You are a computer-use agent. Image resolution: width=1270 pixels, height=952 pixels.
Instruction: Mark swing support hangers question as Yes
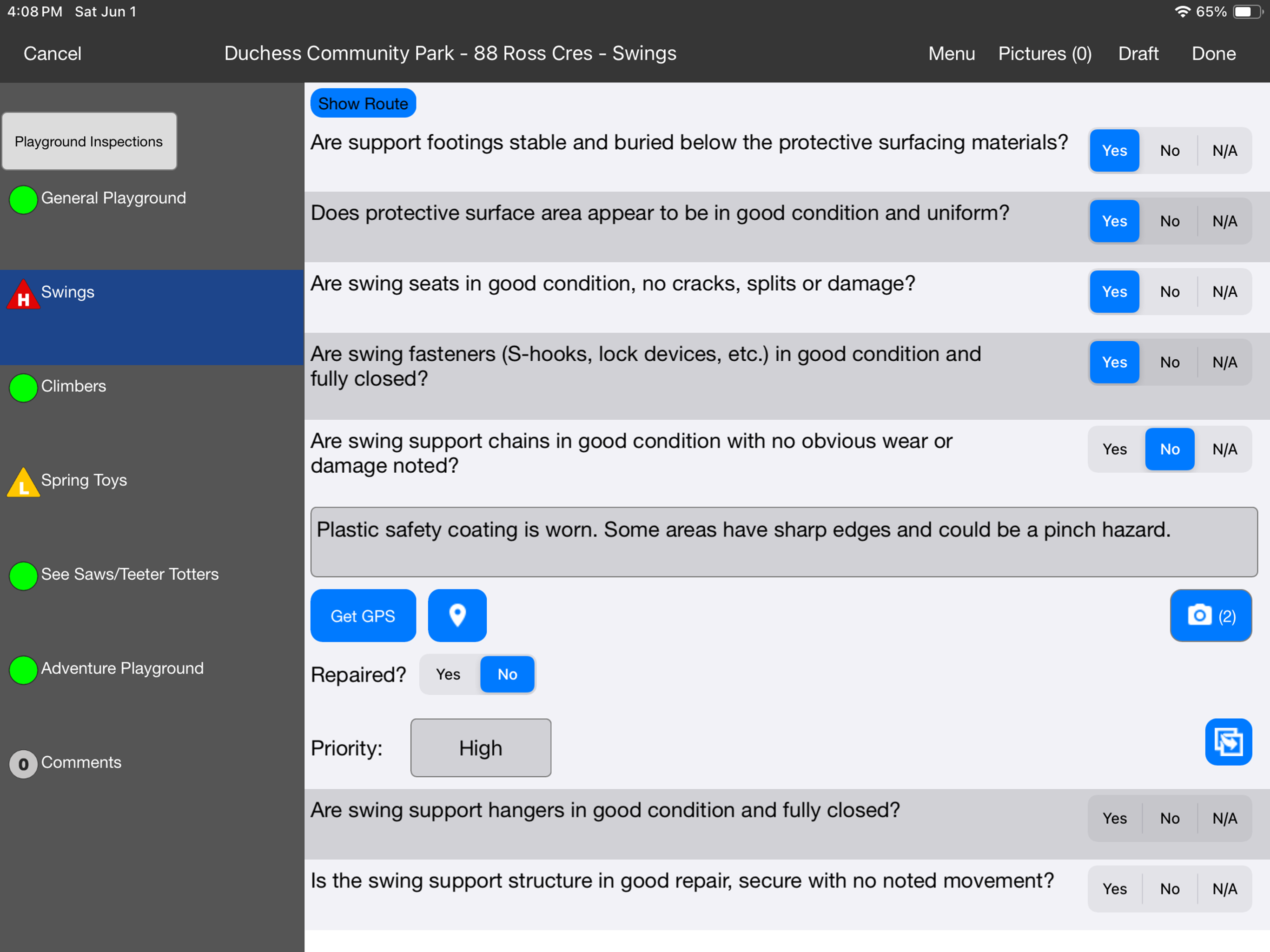[1114, 818]
